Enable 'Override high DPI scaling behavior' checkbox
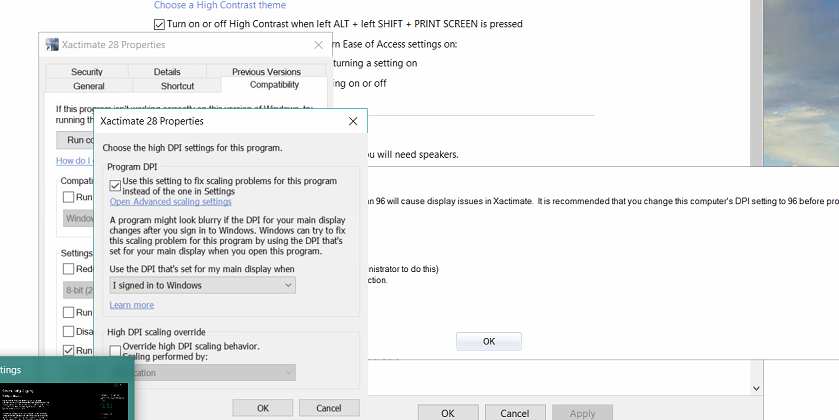Viewport: 839px width, 420px height. (x=115, y=351)
